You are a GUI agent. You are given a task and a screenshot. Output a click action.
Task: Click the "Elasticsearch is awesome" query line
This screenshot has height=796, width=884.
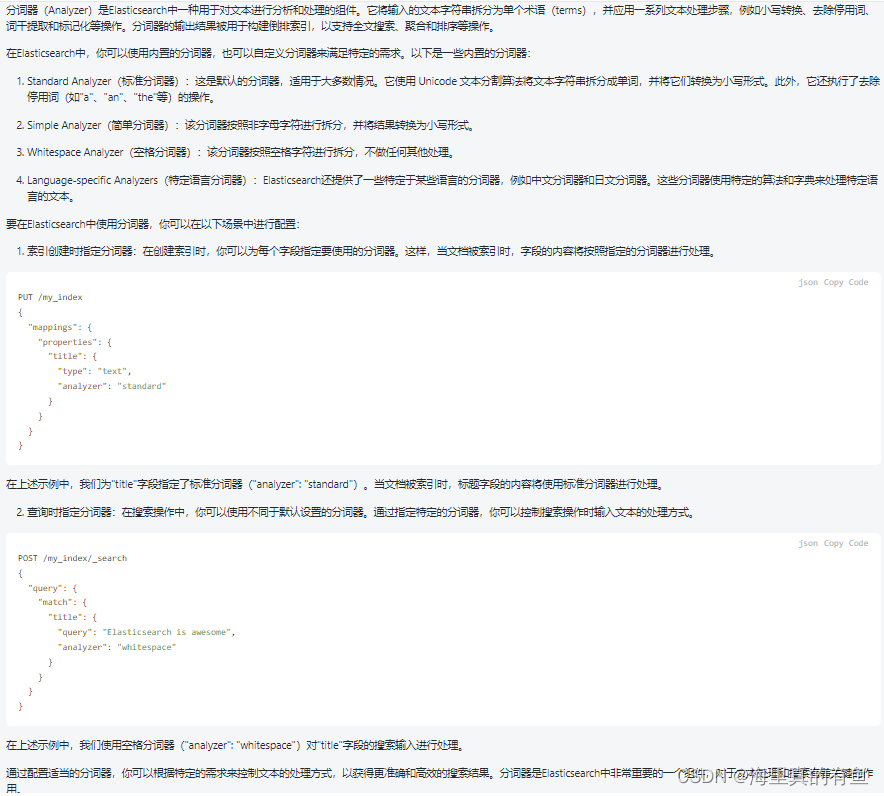(146, 633)
